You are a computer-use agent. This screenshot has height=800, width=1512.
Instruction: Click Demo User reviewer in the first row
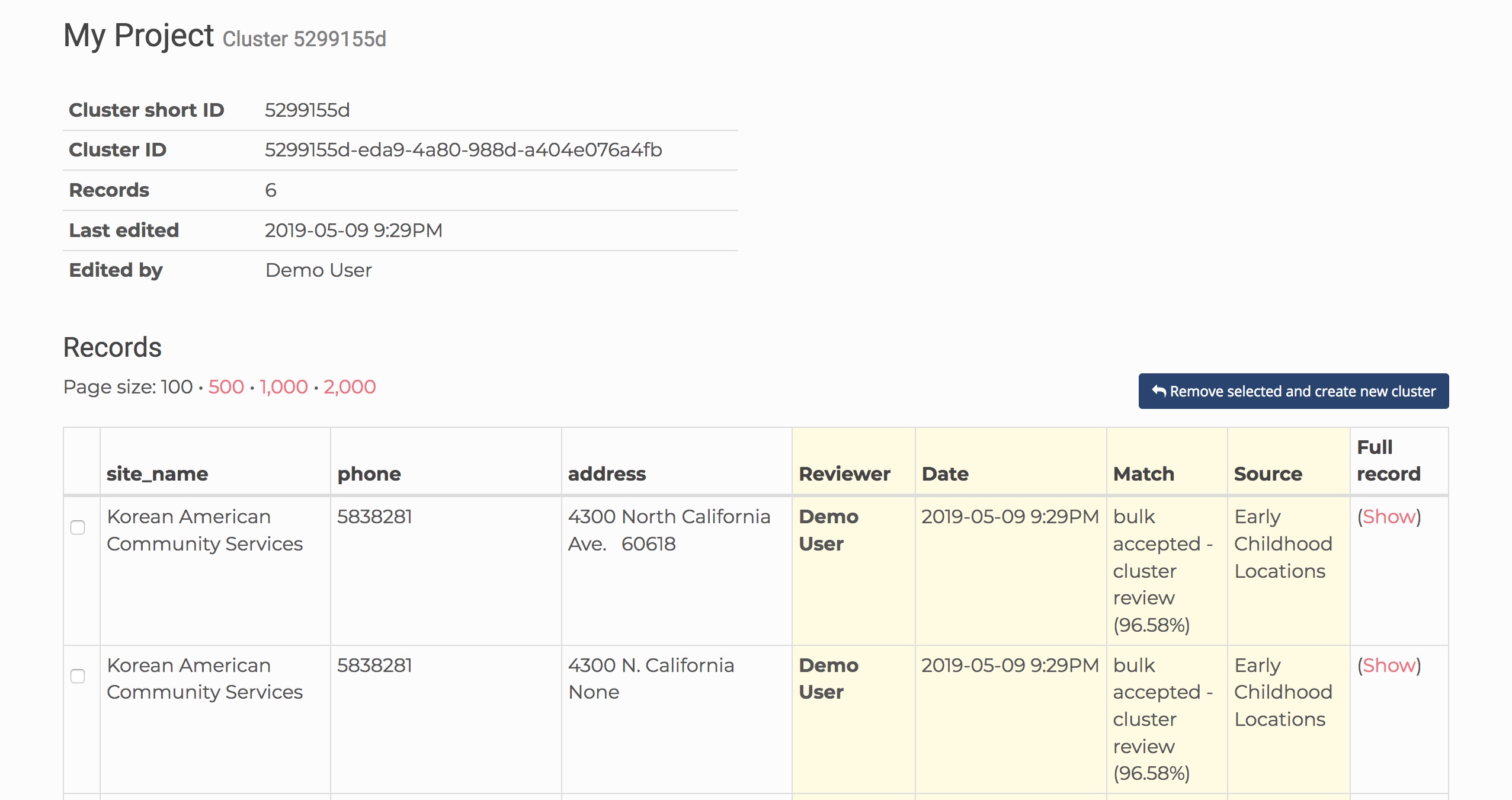pos(828,530)
